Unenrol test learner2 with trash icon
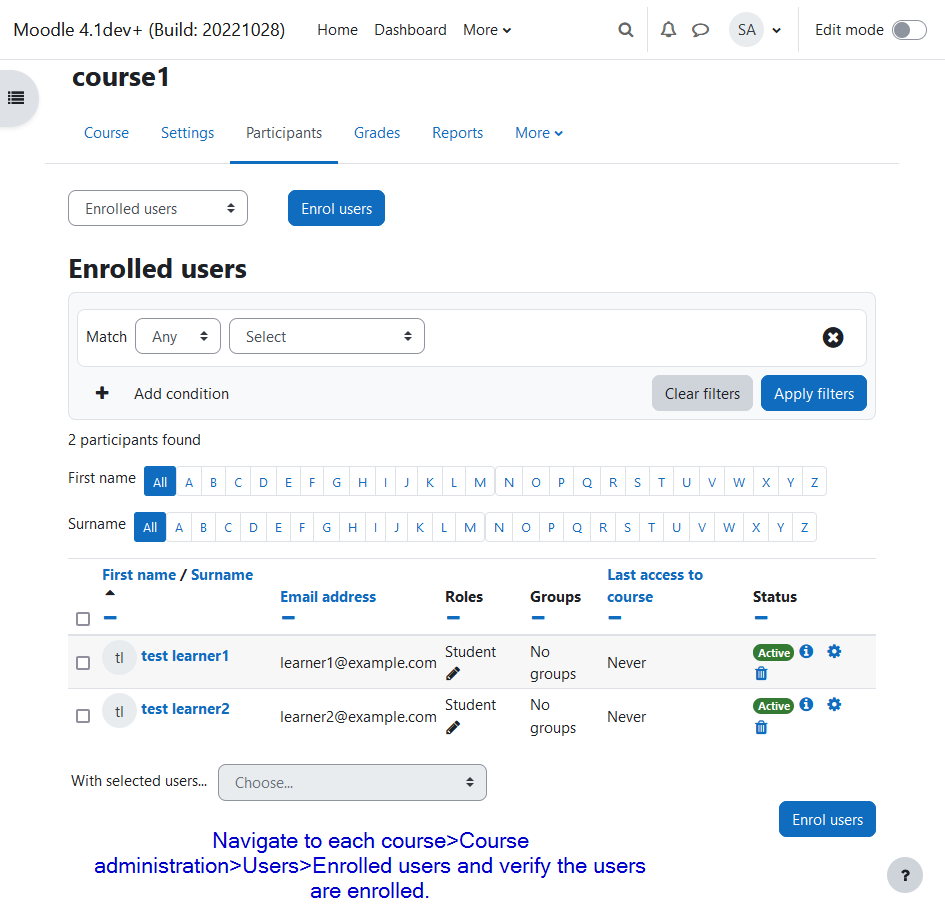Viewport: 945px width, 920px height. click(761, 727)
